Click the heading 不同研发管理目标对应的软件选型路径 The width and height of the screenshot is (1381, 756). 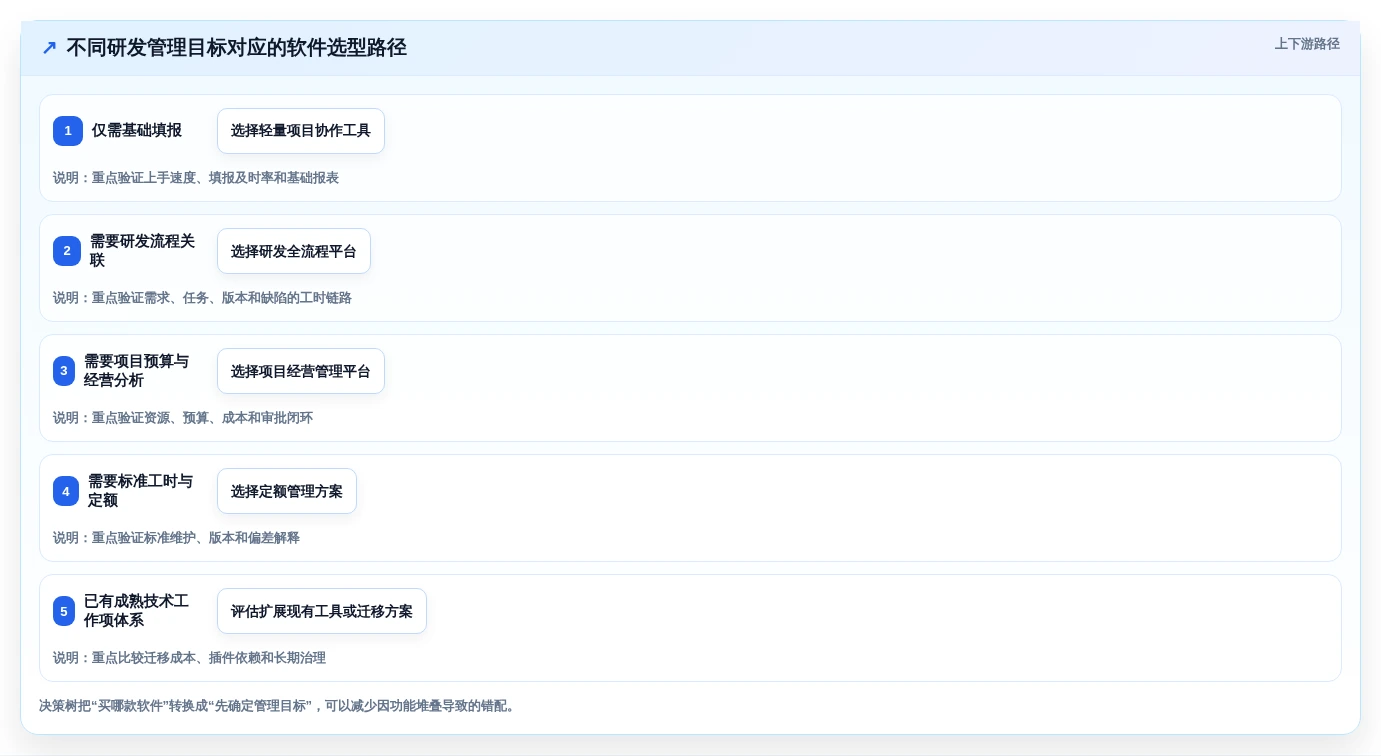coord(236,48)
